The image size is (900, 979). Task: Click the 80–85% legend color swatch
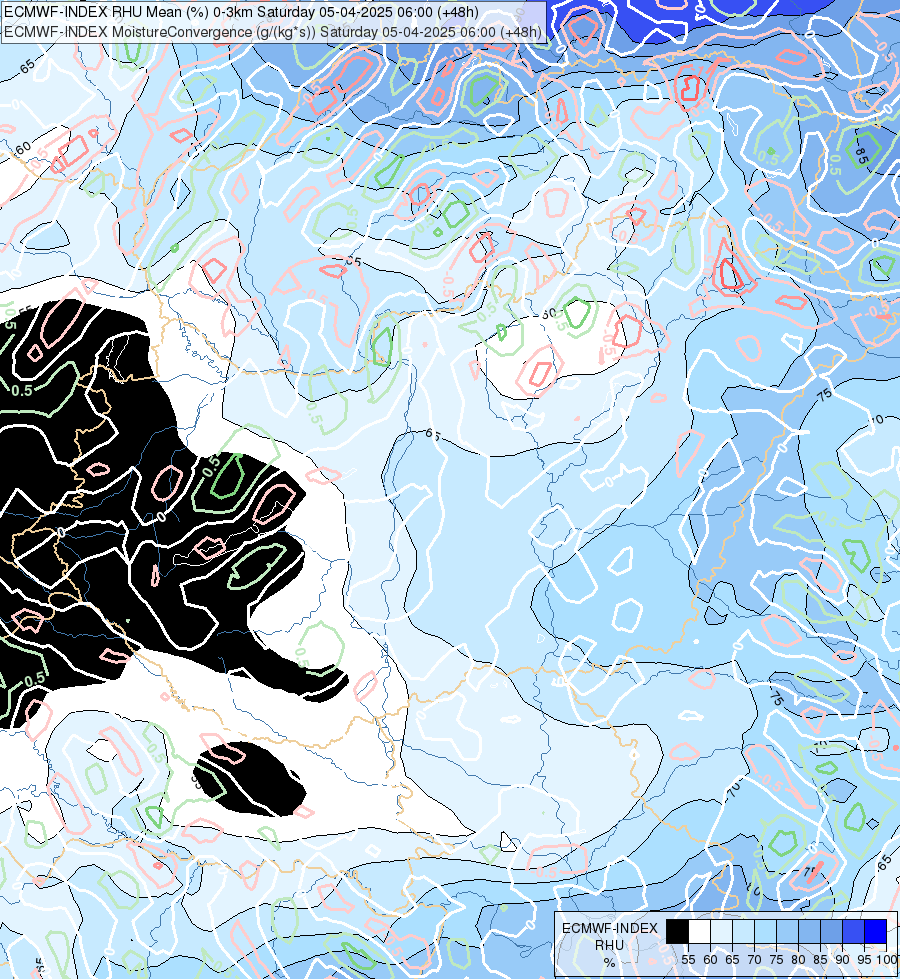[809, 931]
